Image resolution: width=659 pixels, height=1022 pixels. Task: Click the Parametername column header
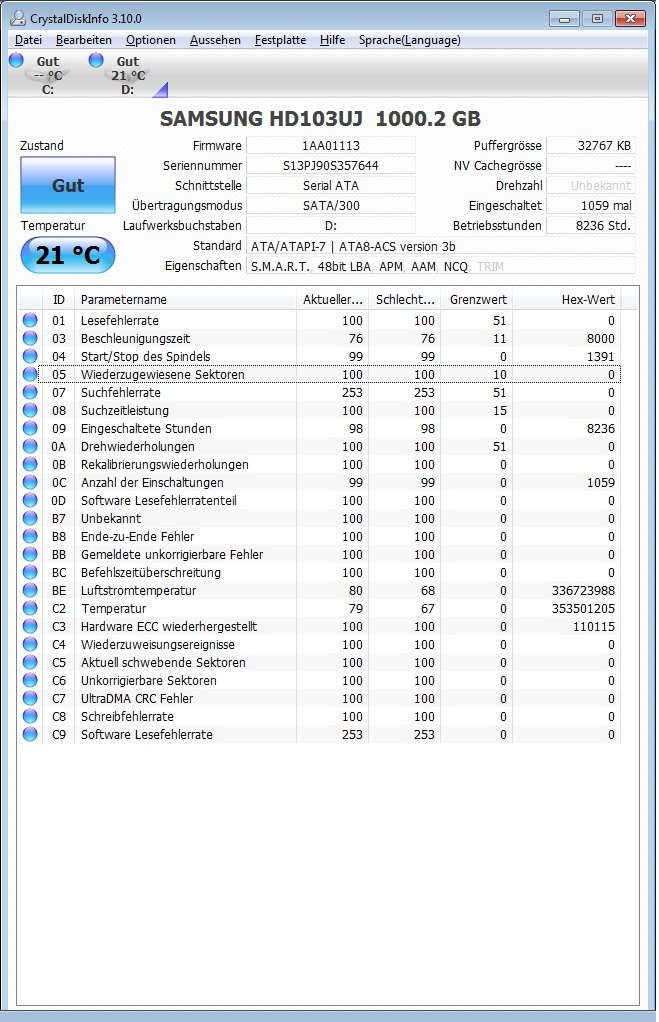coord(185,300)
